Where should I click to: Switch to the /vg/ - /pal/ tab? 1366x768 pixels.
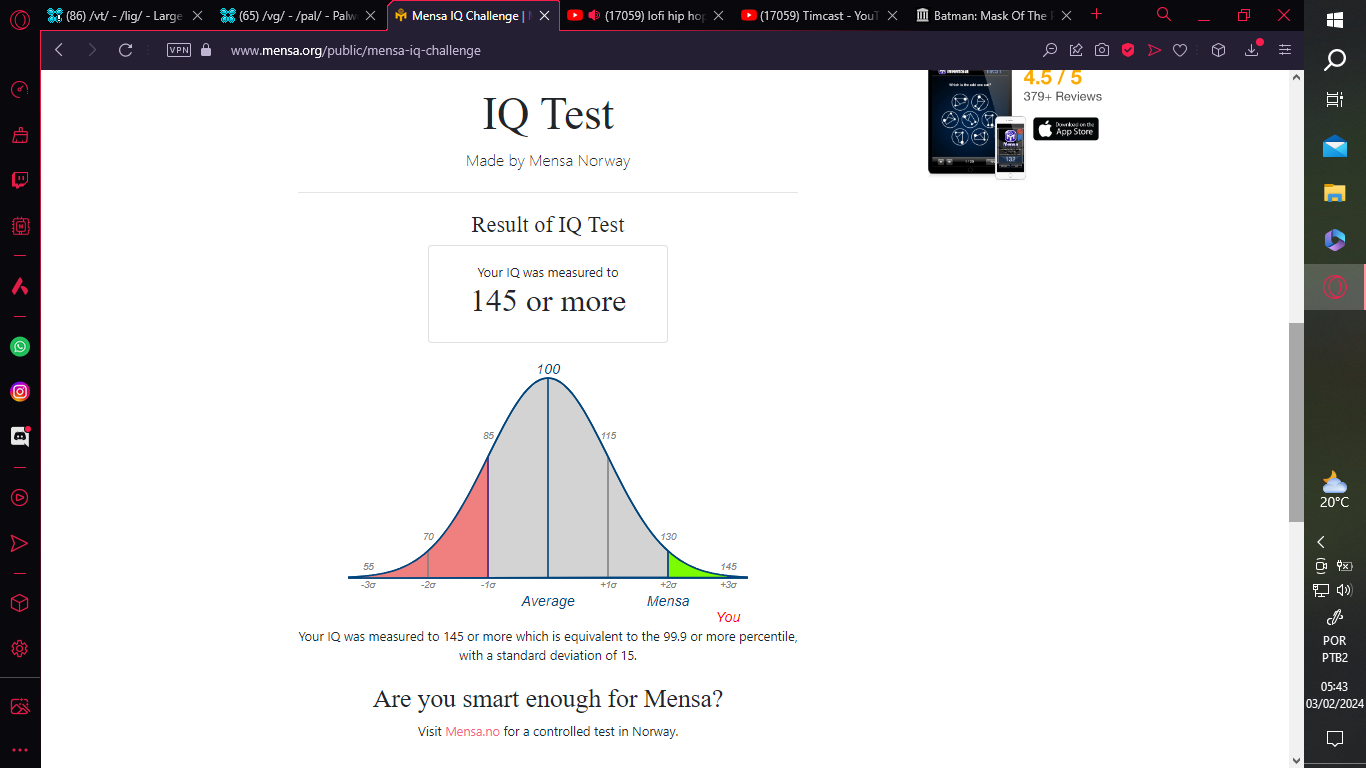pos(298,16)
